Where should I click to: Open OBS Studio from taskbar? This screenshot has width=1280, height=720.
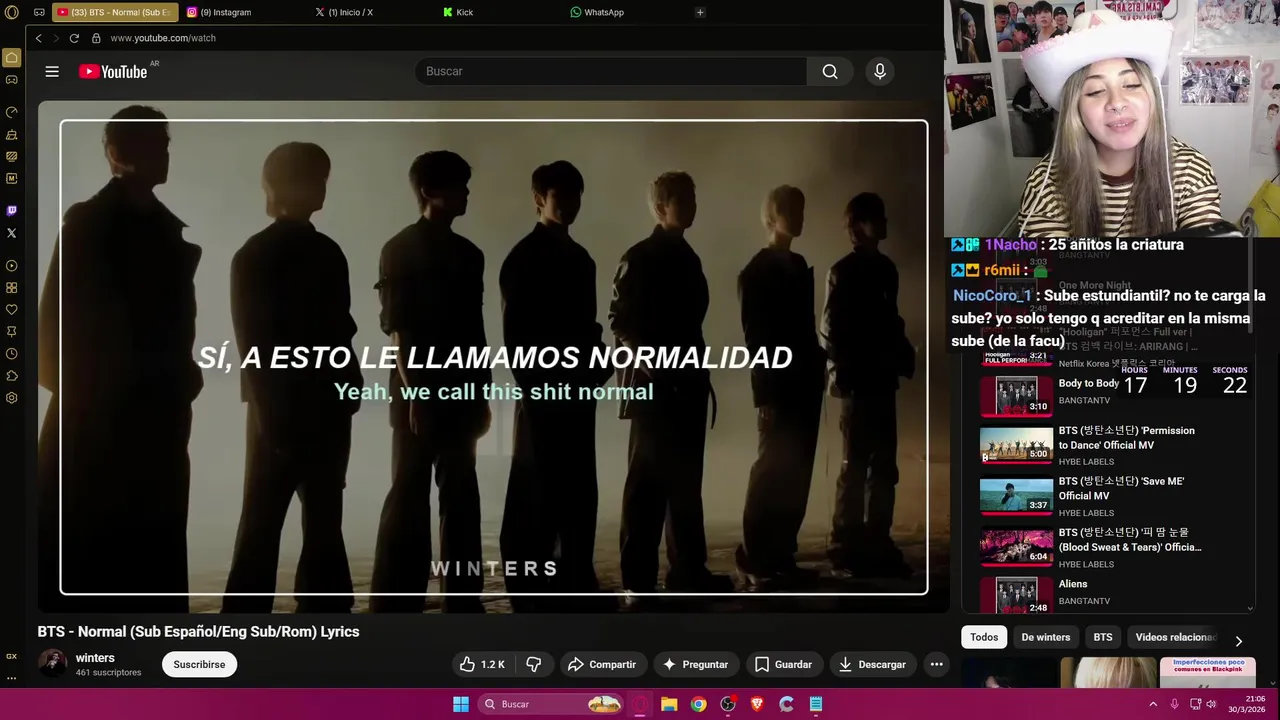point(728,704)
